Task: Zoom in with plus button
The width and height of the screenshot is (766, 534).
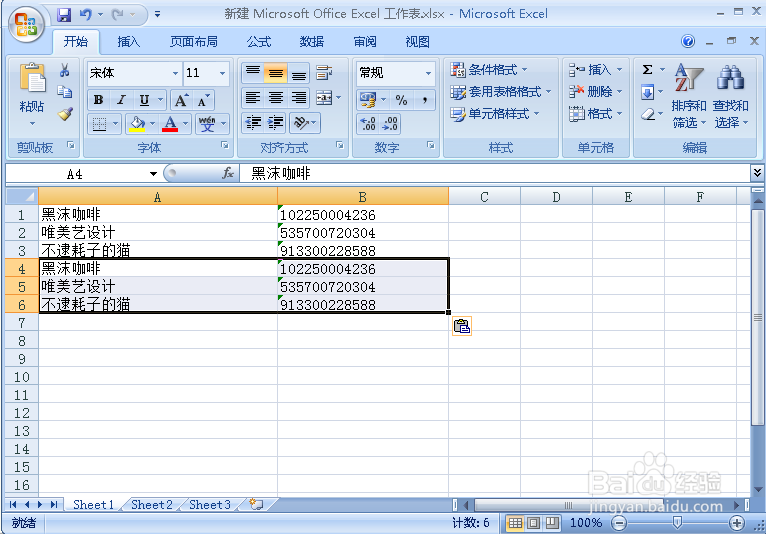Action: tap(737, 523)
